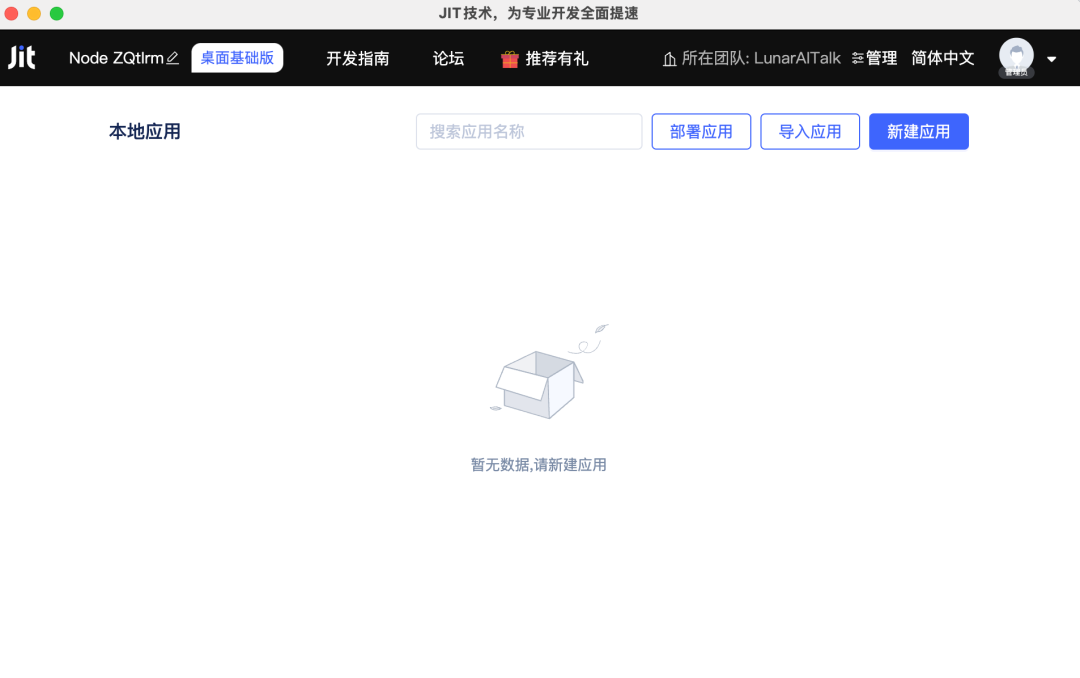Maximize the window with the green button

pos(57,13)
